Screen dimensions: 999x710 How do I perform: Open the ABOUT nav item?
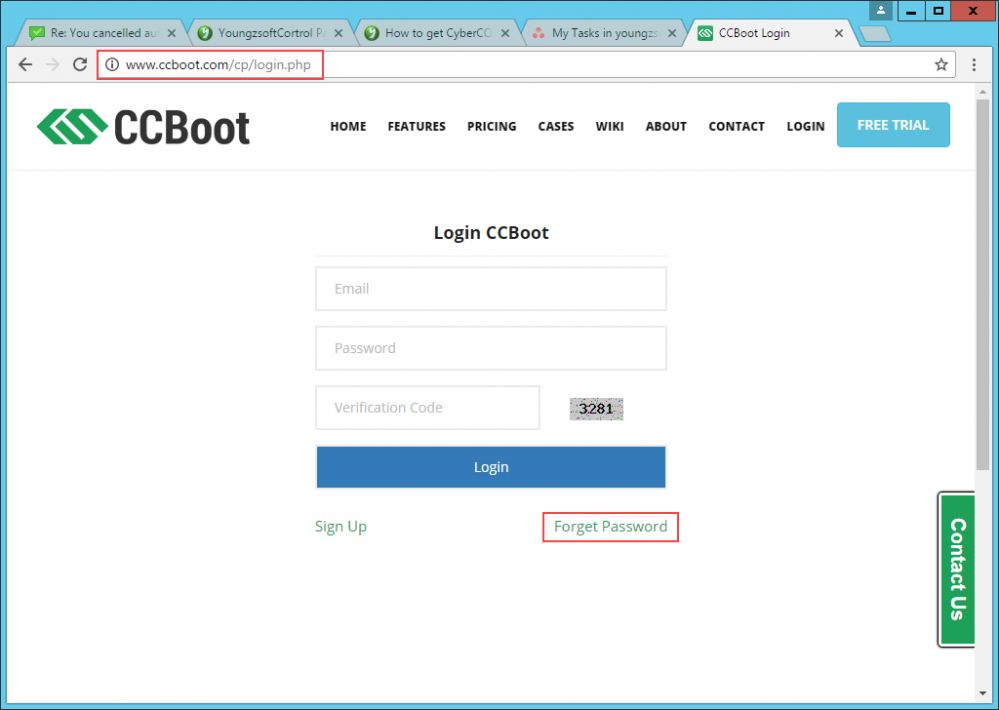(666, 126)
